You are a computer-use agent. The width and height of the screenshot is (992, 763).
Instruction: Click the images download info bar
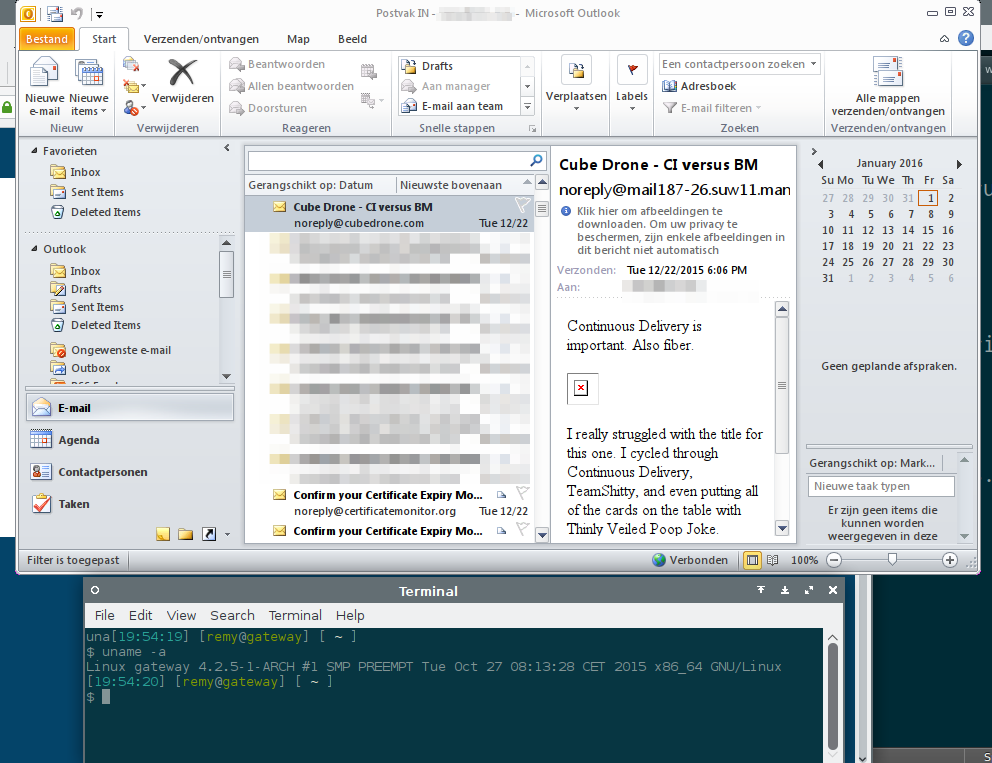pos(674,230)
